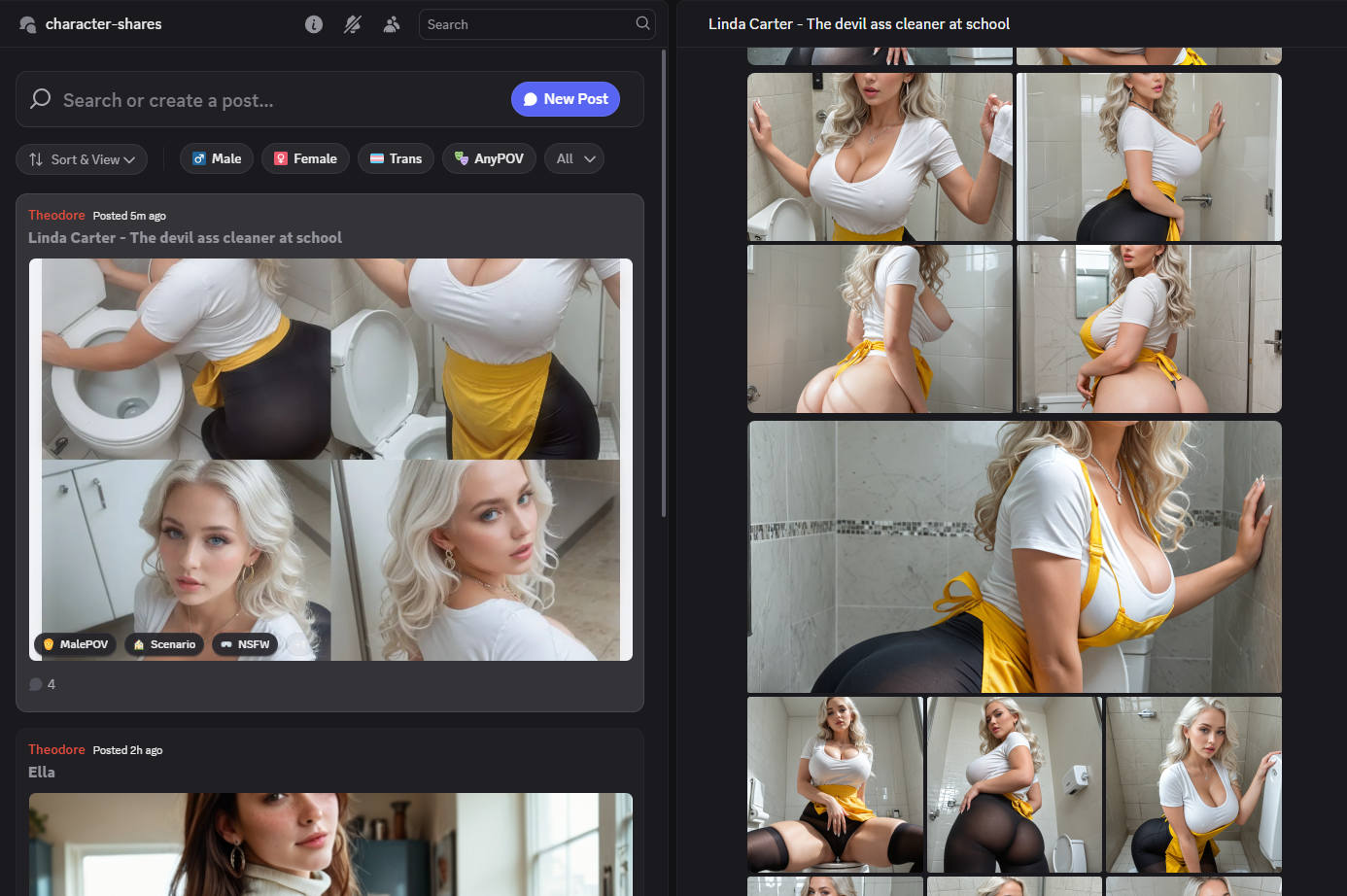Click the NSFW tag on the Linda Carter post
Image resolution: width=1347 pixels, height=896 pixels.
click(x=245, y=644)
